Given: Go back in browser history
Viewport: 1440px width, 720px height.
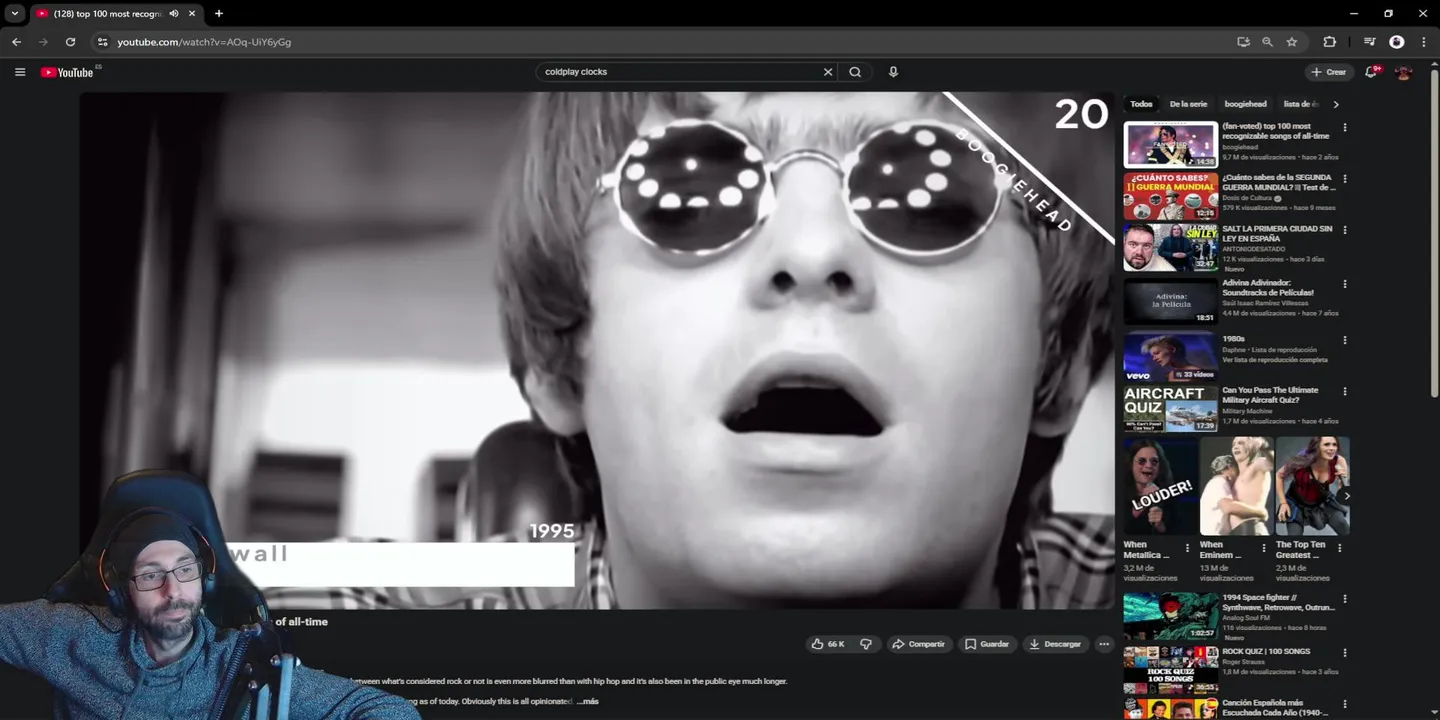Looking at the screenshot, I should pyautogui.click(x=16, y=42).
